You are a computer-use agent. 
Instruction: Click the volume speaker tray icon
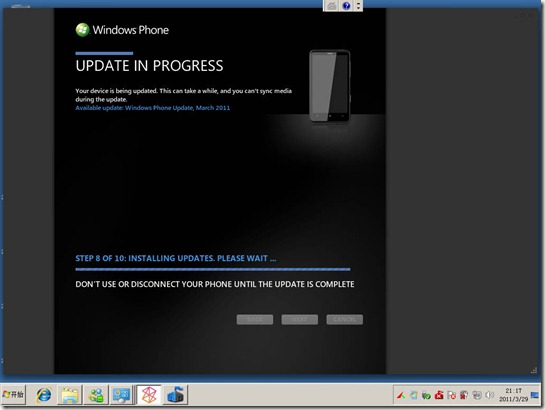click(489, 395)
